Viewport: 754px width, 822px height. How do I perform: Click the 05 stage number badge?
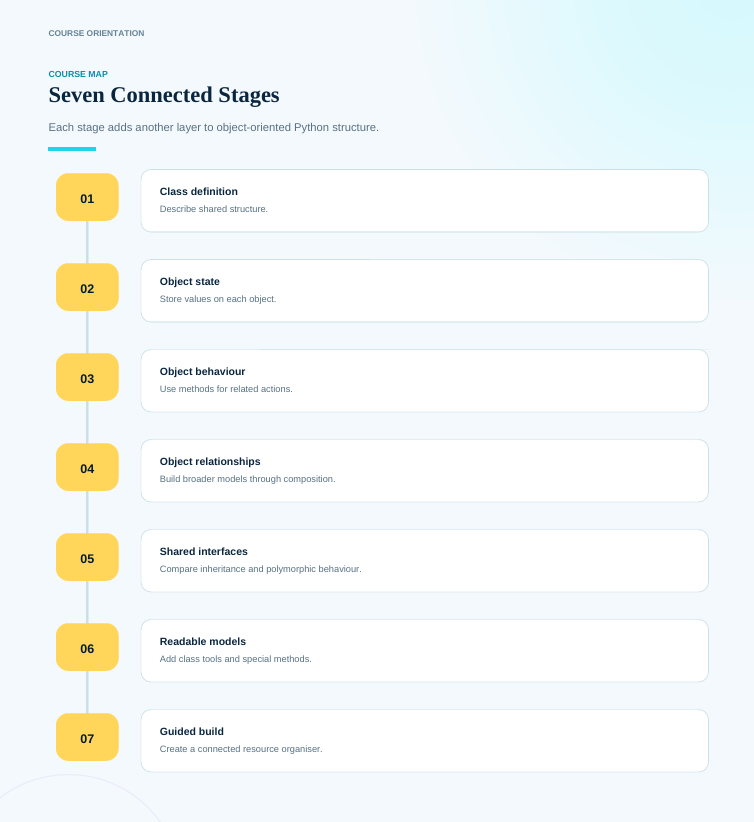[87, 557]
